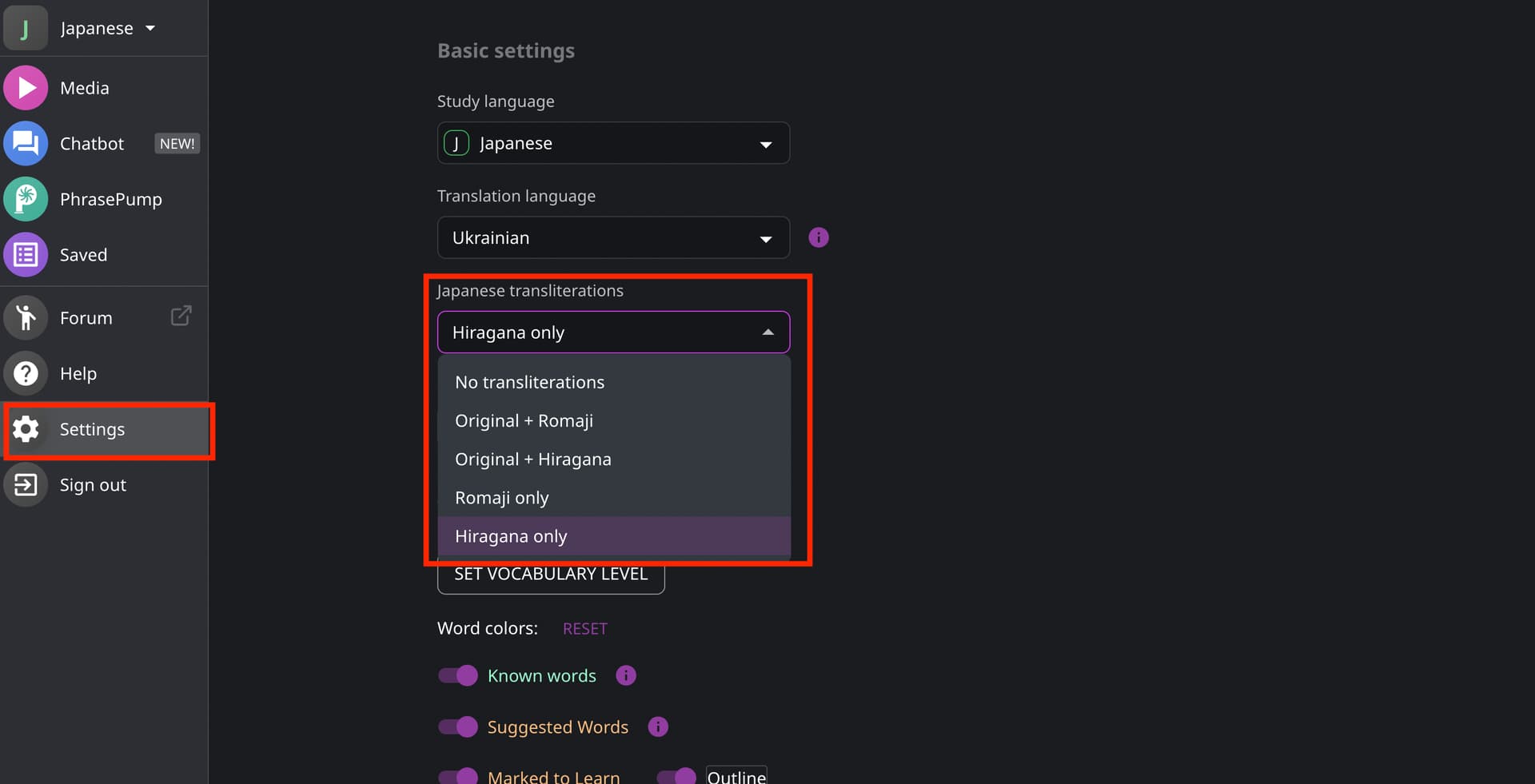This screenshot has width=1535, height=784.
Task: Click the Settings gear icon
Action: [x=26, y=429]
